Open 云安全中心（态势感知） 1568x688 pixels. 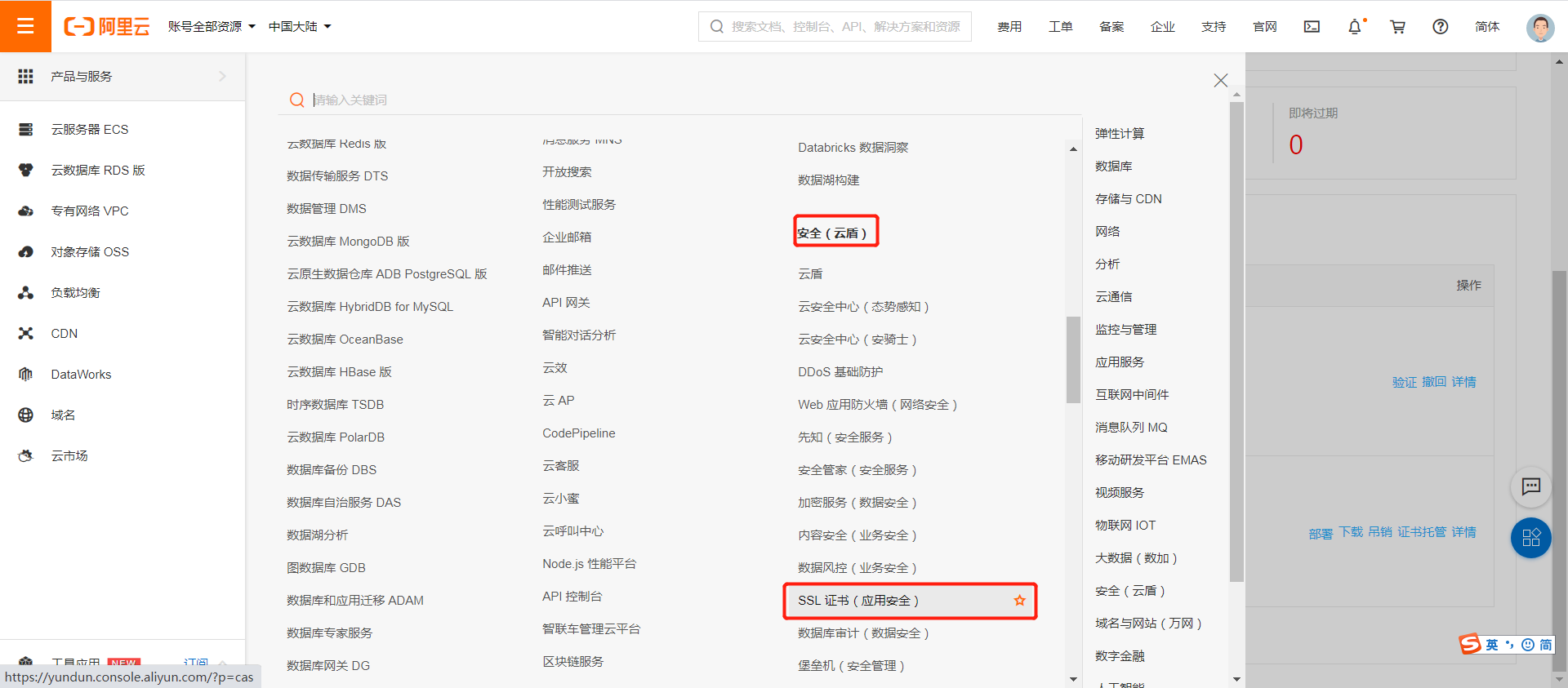tap(863, 307)
